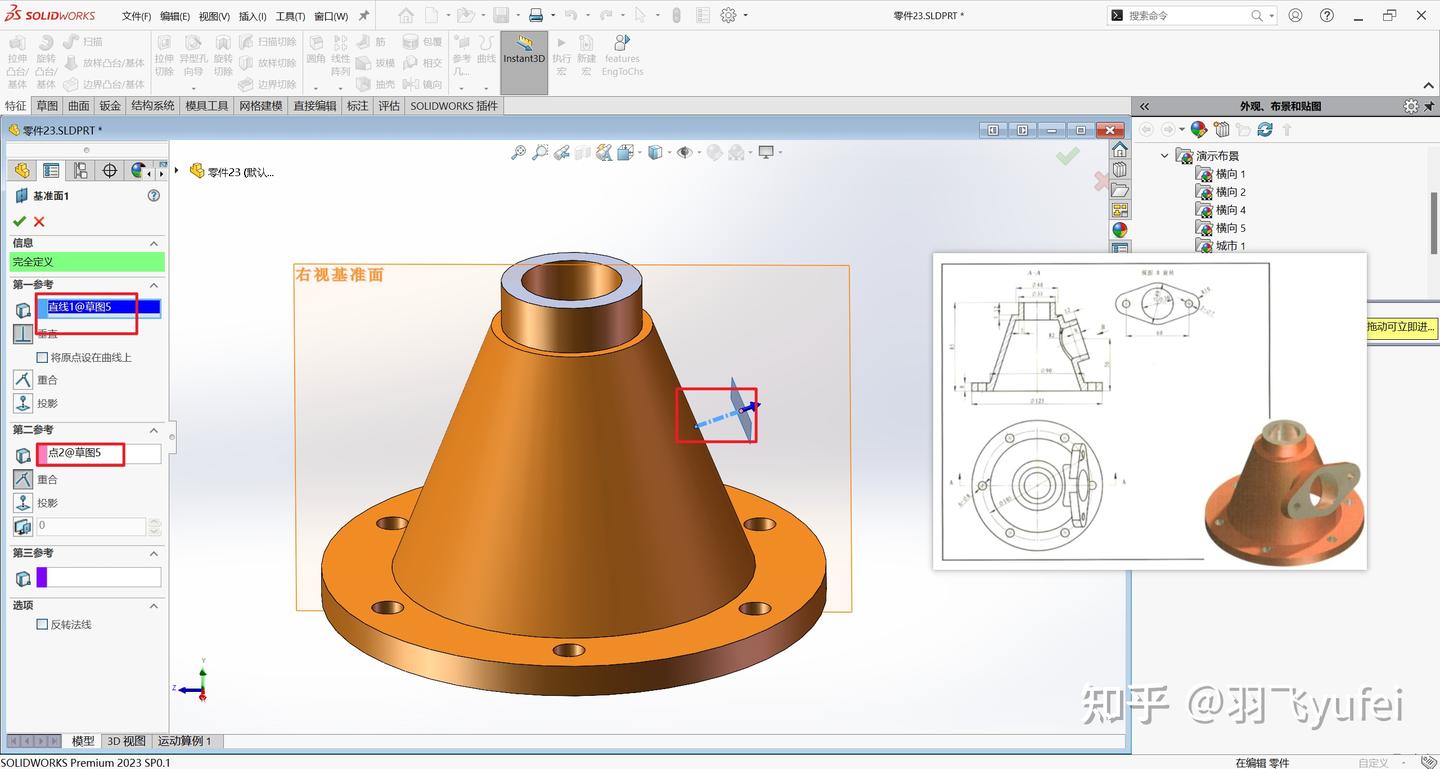
Task: Click the View Orientation cube icon
Action: 625,152
